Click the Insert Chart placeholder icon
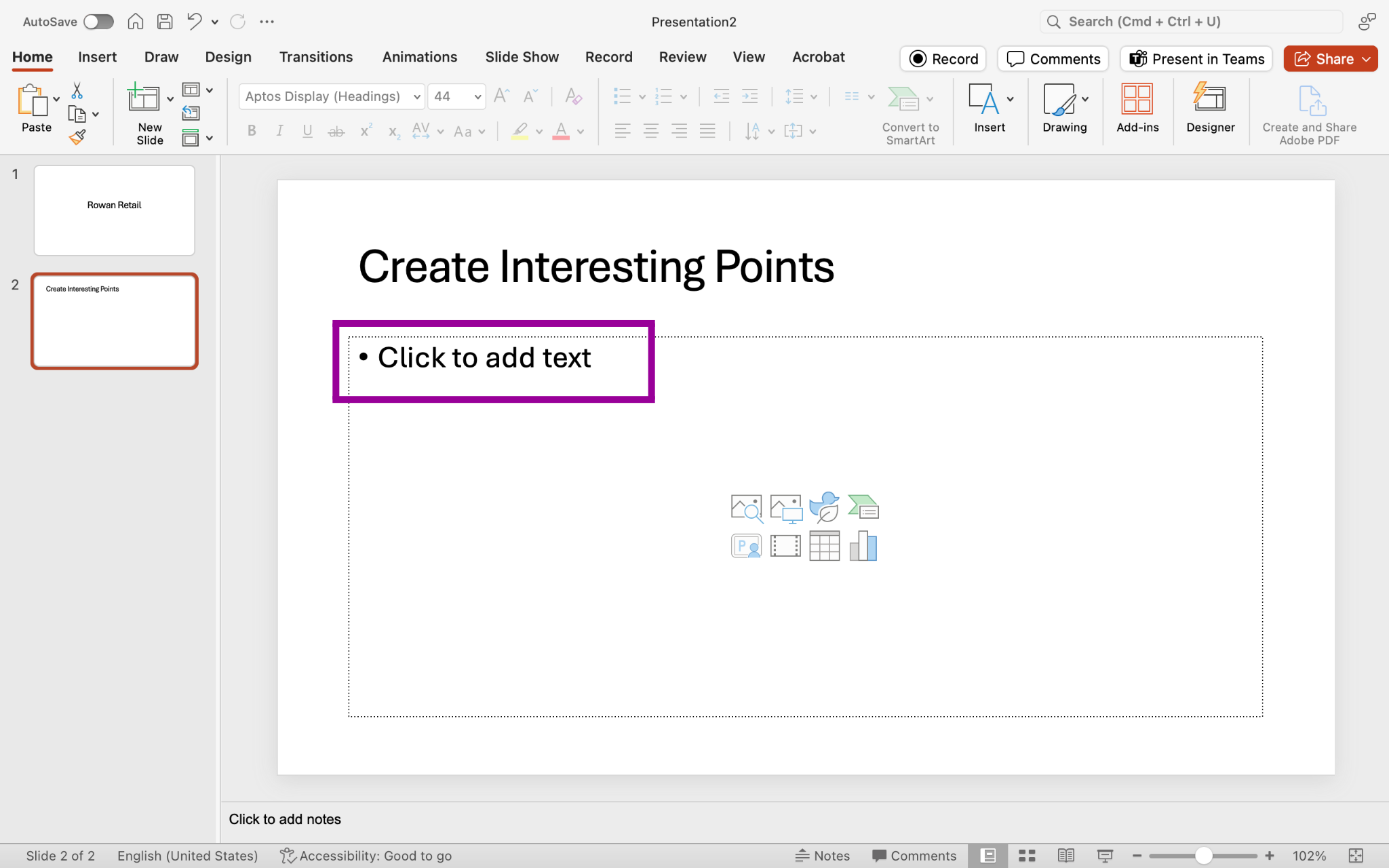 pos(863,546)
